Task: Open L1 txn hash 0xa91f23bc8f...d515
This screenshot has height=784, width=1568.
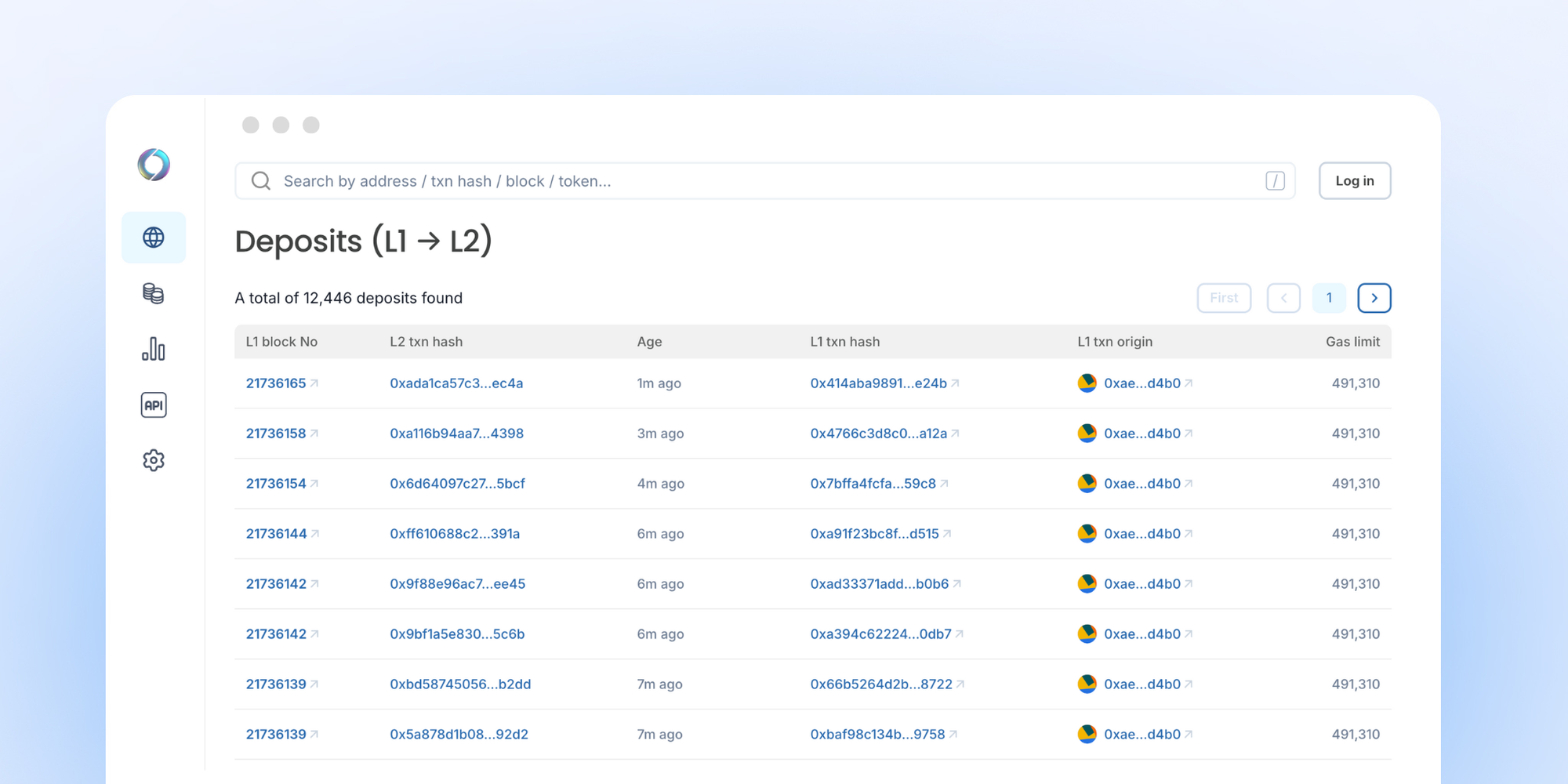Action: pos(874,534)
